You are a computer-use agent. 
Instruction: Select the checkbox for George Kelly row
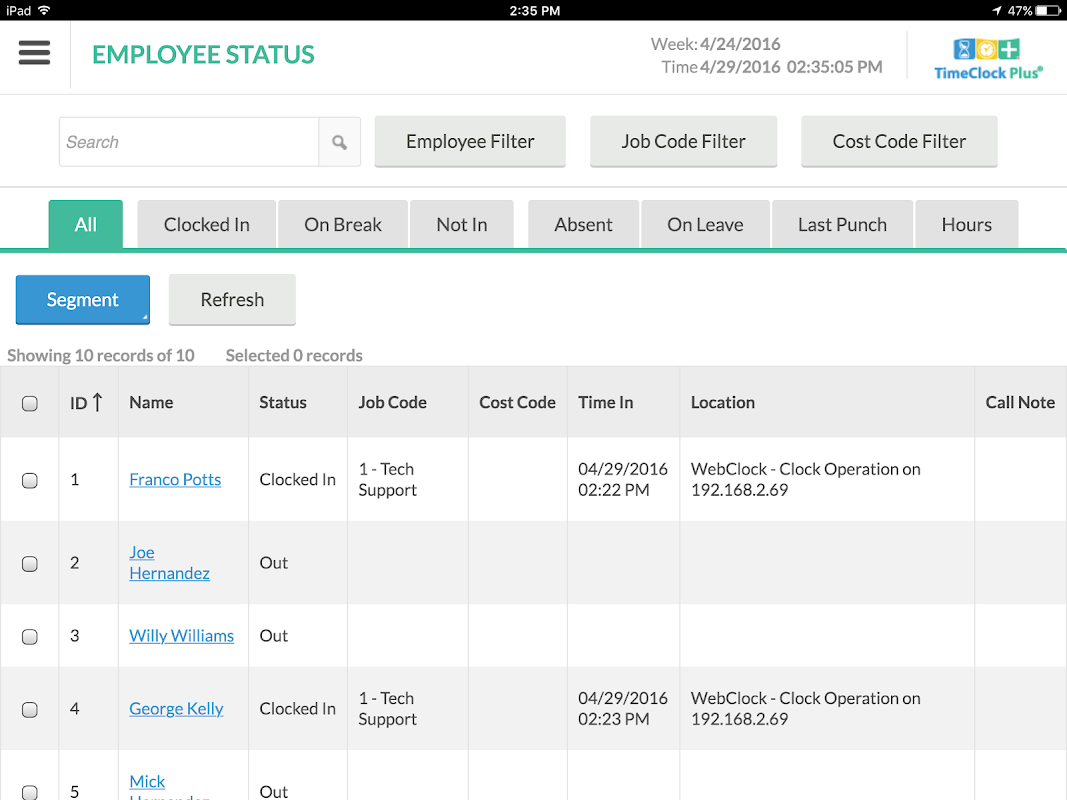29,710
